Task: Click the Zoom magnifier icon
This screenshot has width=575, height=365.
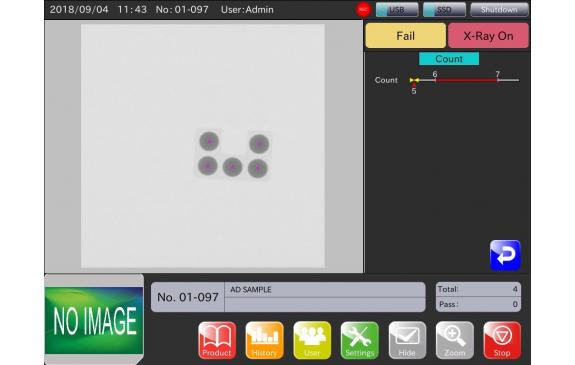Action: [455, 340]
